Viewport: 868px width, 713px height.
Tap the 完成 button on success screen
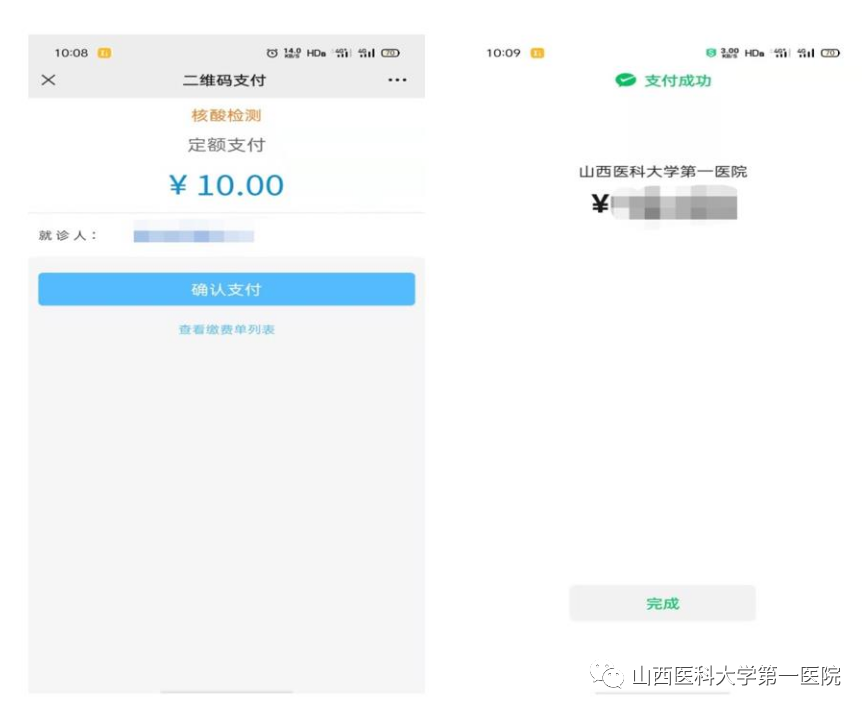pyautogui.click(x=662, y=603)
